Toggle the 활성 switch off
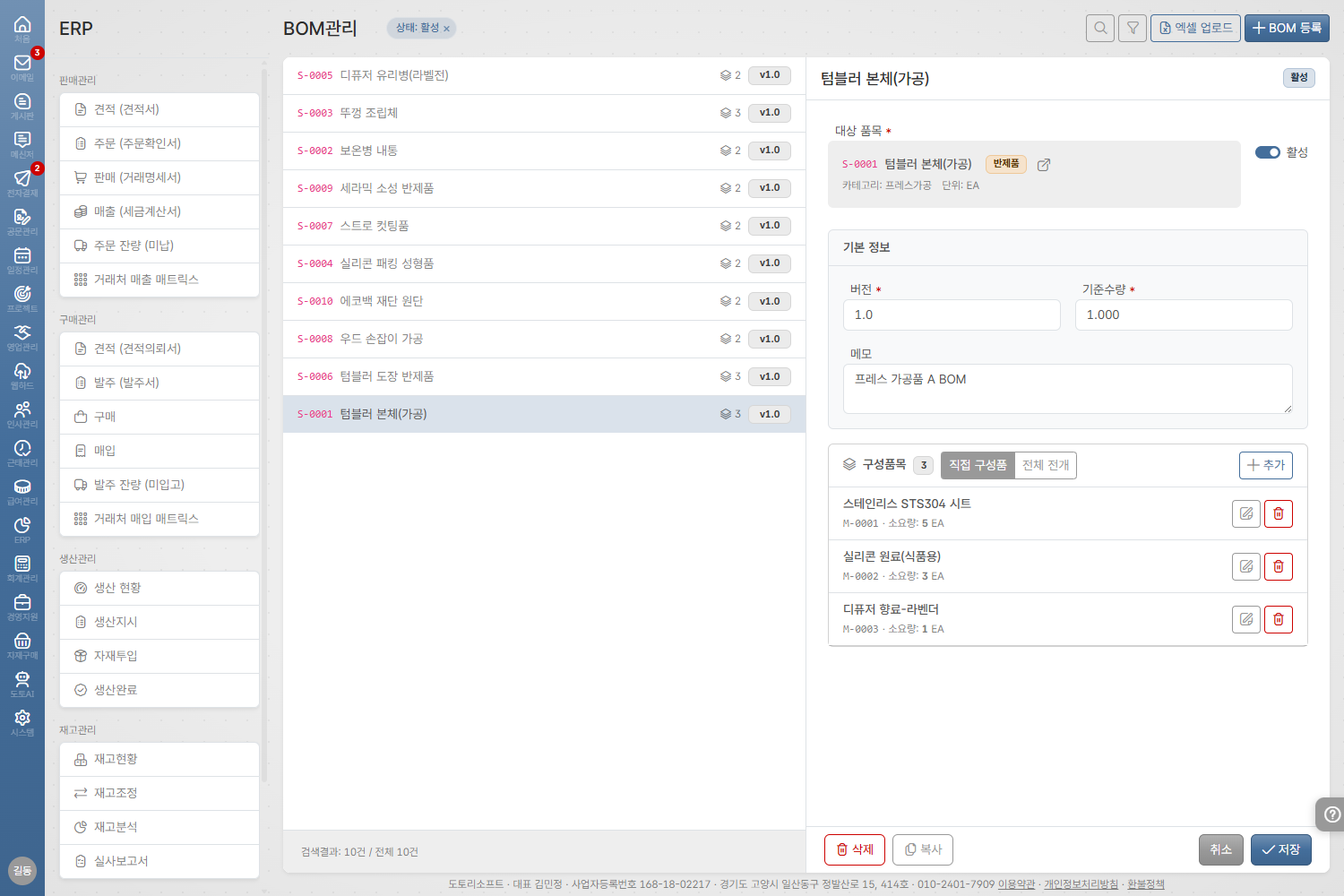 [1267, 152]
